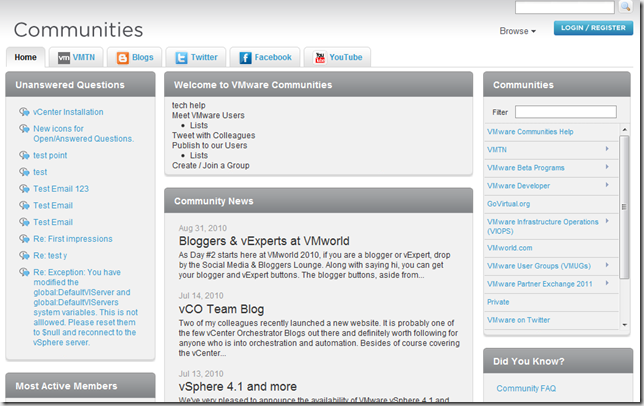
Task: Click the LOGIN / REGISTER button
Action: click(x=593, y=28)
